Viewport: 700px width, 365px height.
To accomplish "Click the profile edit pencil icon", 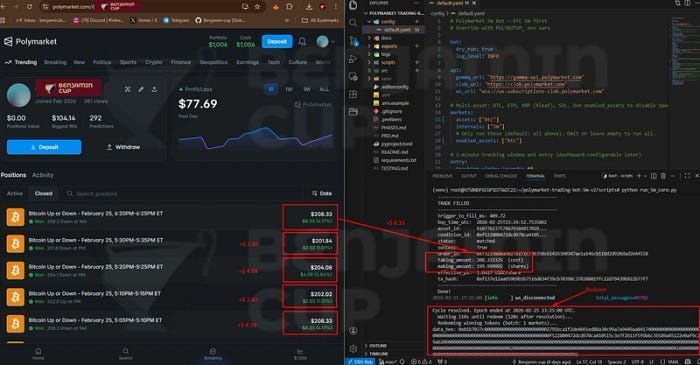I will click(x=141, y=89).
